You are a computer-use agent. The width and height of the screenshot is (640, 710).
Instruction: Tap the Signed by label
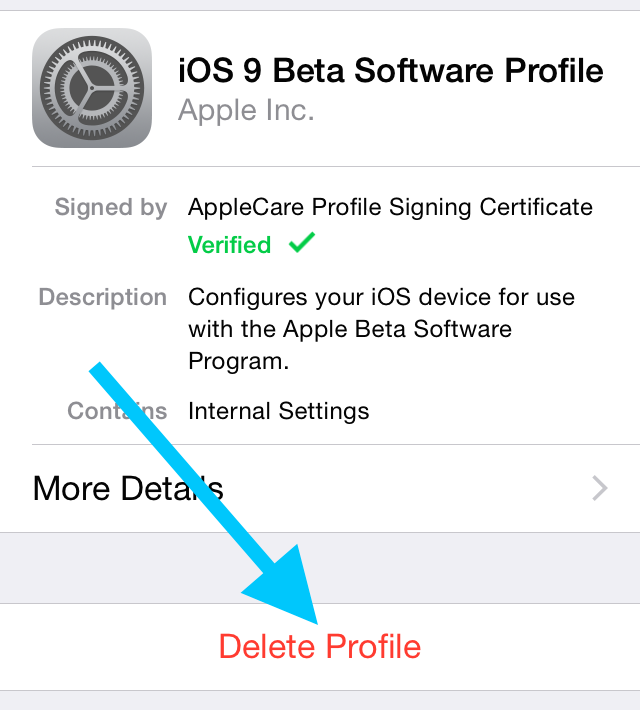(111, 208)
